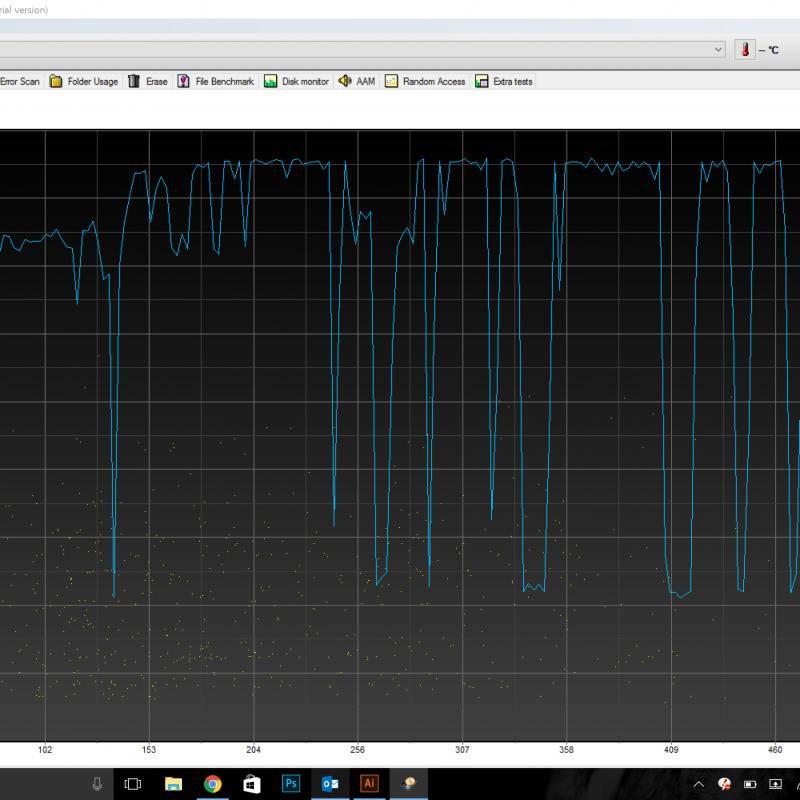Viewport: 800px width, 800px height.
Task: Open Microsoft Store from the taskbar
Action: click(252, 784)
